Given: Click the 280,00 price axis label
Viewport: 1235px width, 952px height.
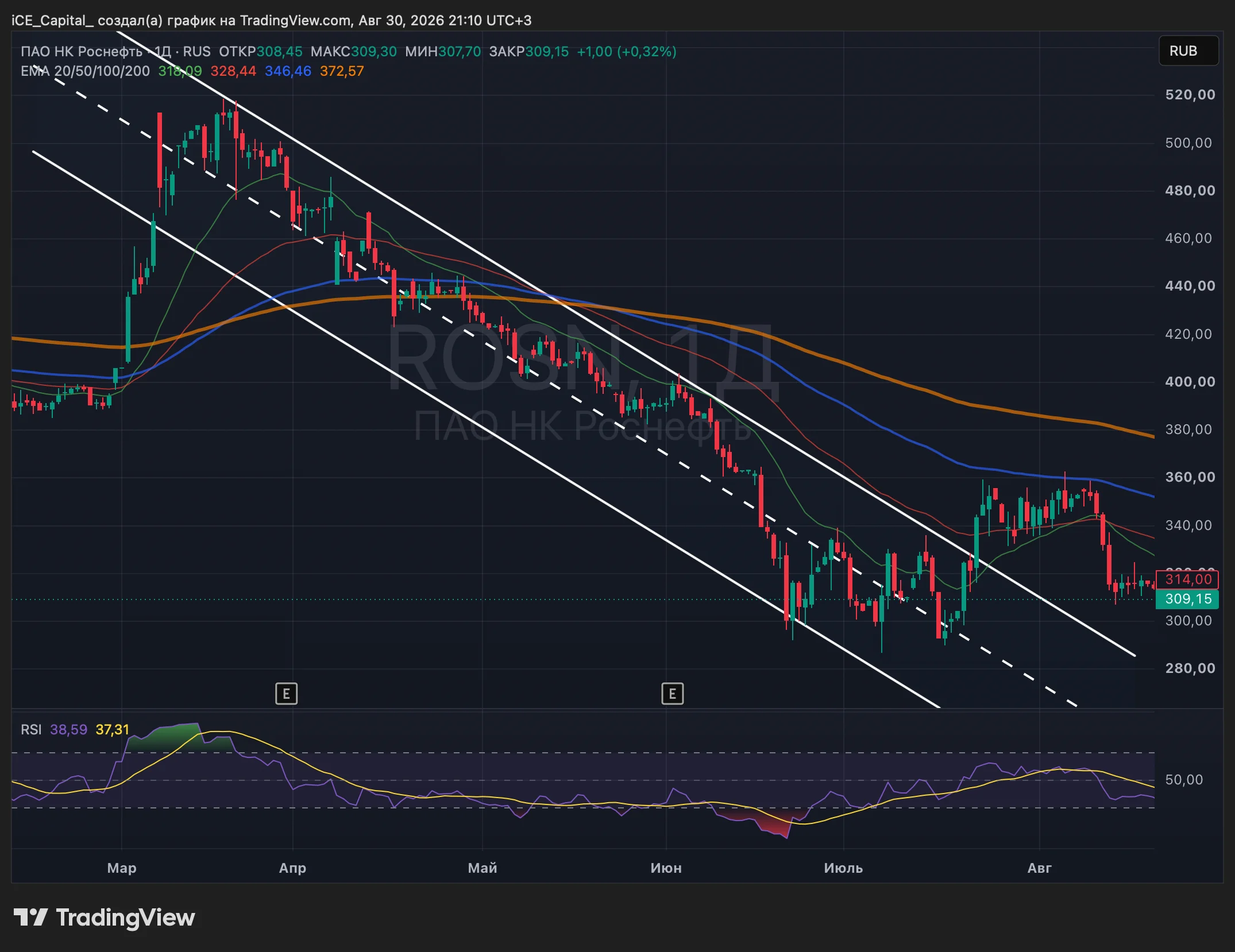Looking at the screenshot, I should 1190,668.
